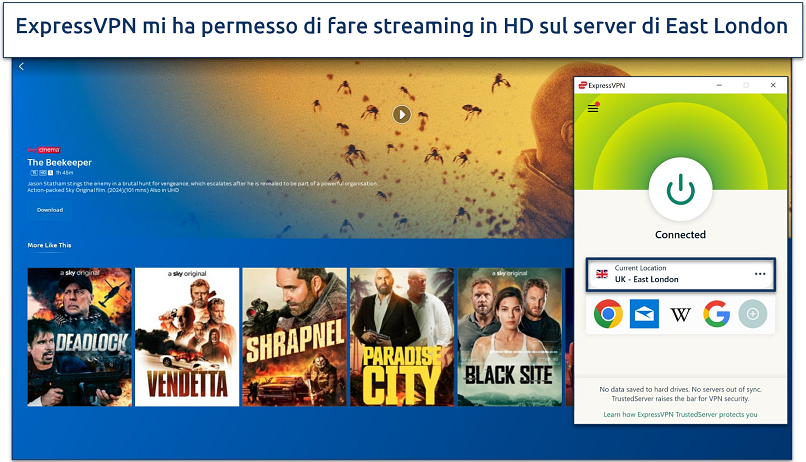The height and width of the screenshot is (462, 806).
Task: Select the UK - East London current location box
Action: (x=681, y=274)
